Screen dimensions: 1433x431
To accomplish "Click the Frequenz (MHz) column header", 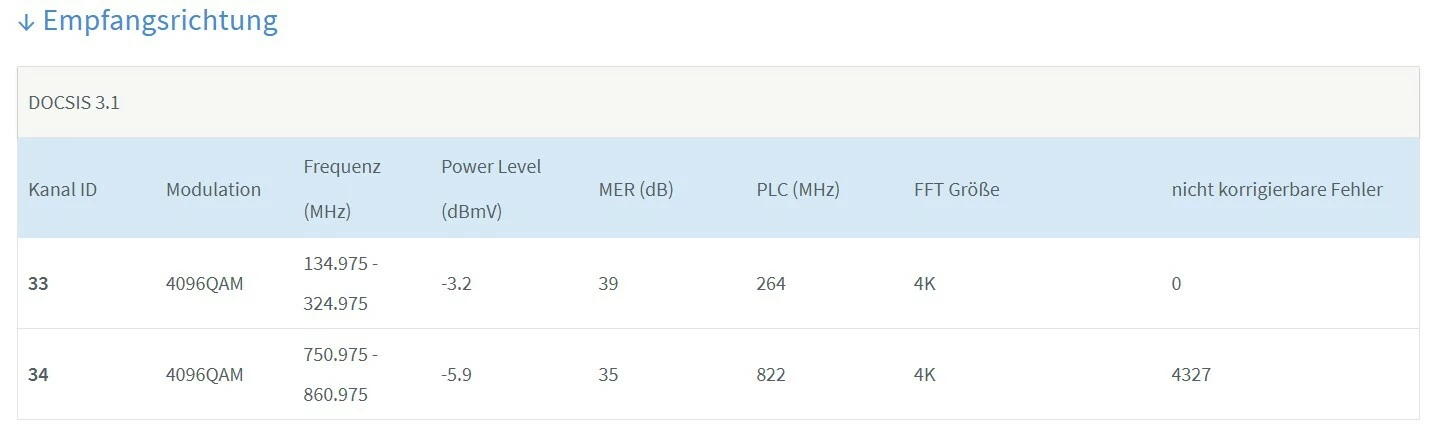I will [342, 189].
